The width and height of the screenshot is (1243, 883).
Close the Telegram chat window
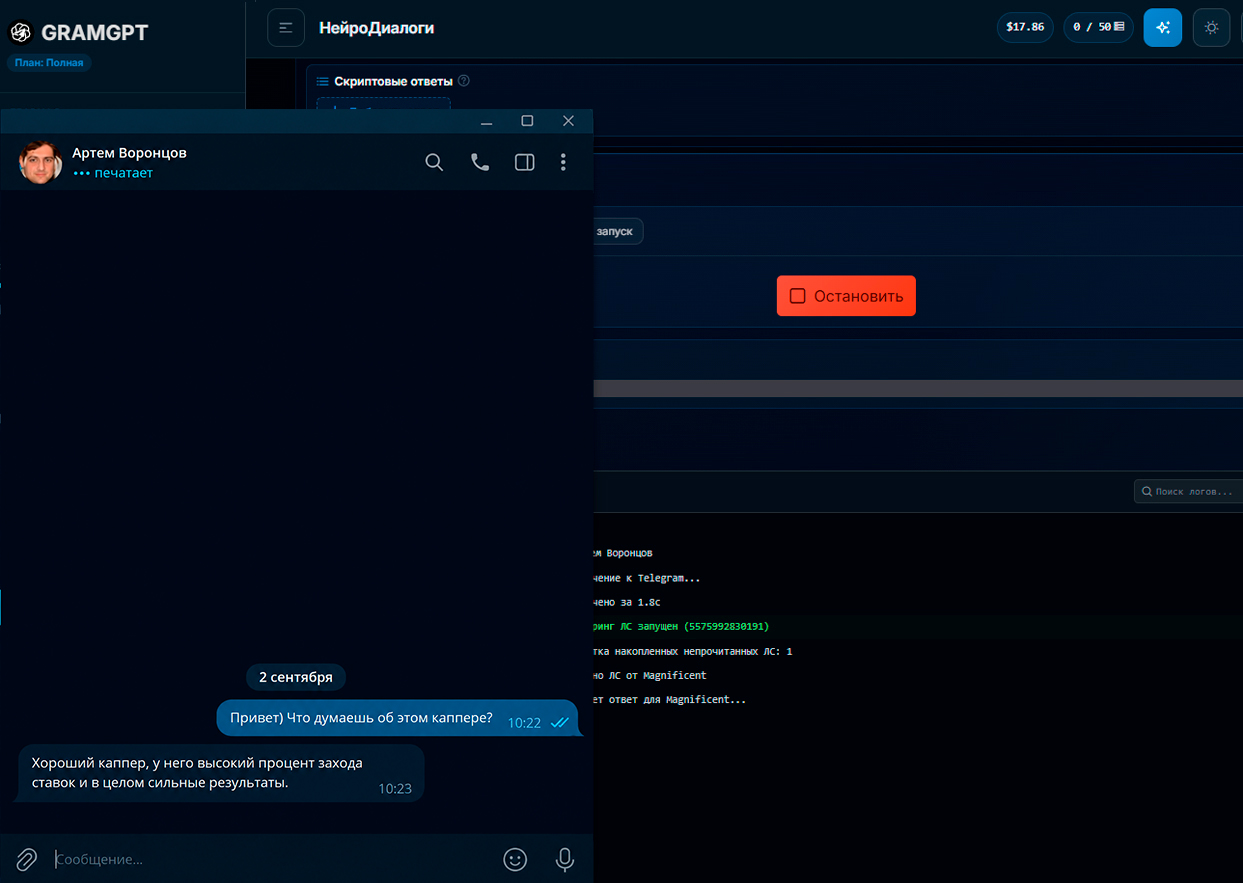point(568,121)
